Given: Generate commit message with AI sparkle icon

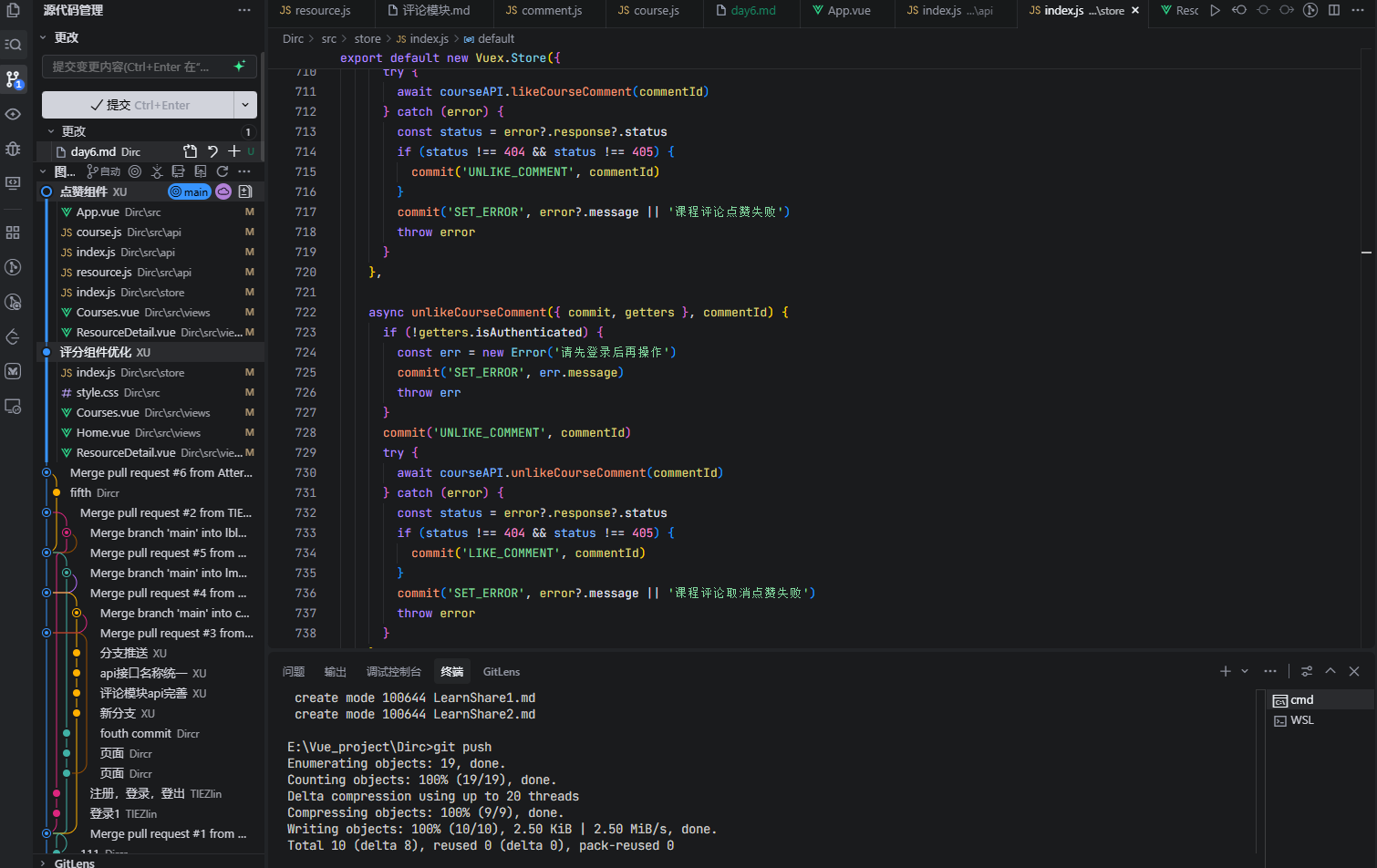Looking at the screenshot, I should tap(240, 67).
